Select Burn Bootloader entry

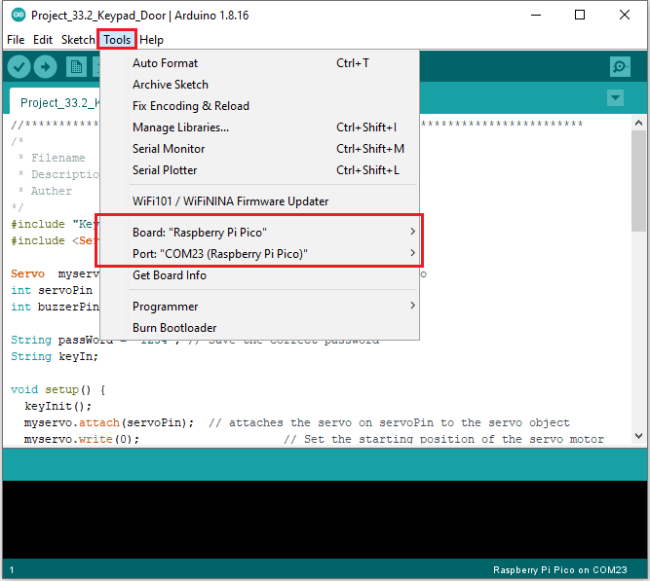(x=260, y=328)
